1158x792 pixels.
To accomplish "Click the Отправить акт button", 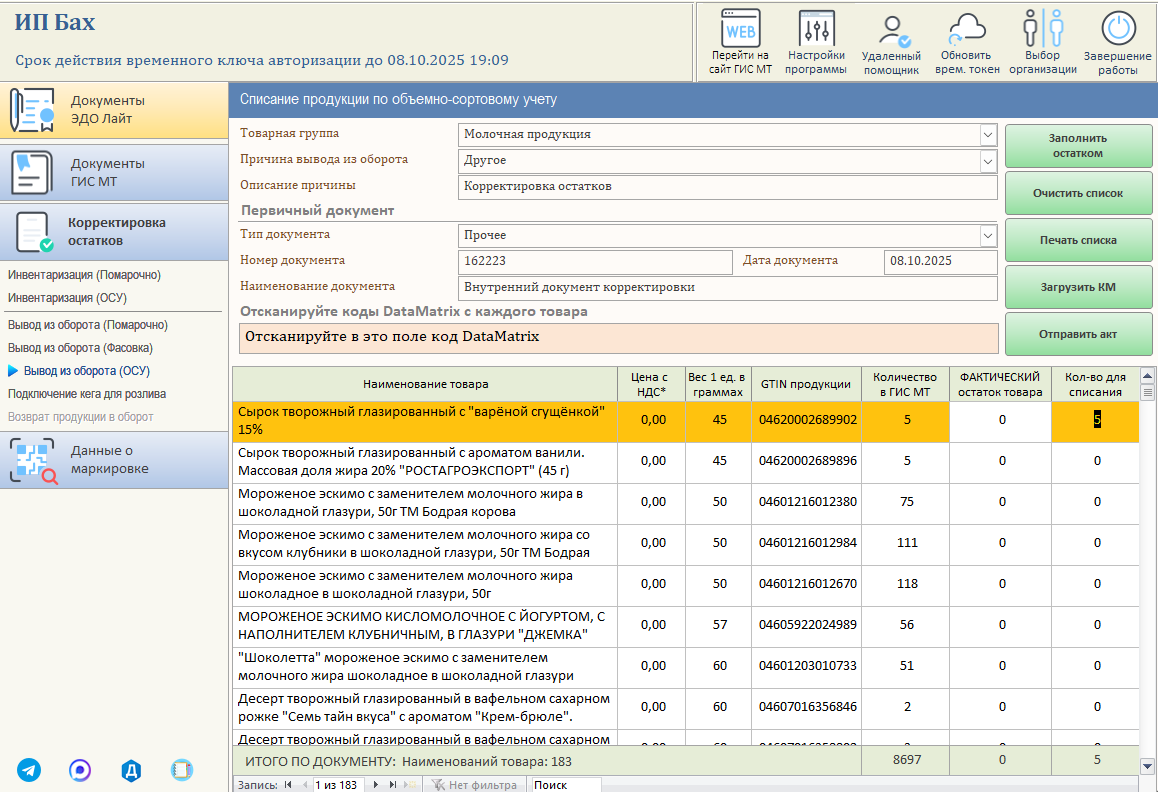I will (x=1078, y=334).
